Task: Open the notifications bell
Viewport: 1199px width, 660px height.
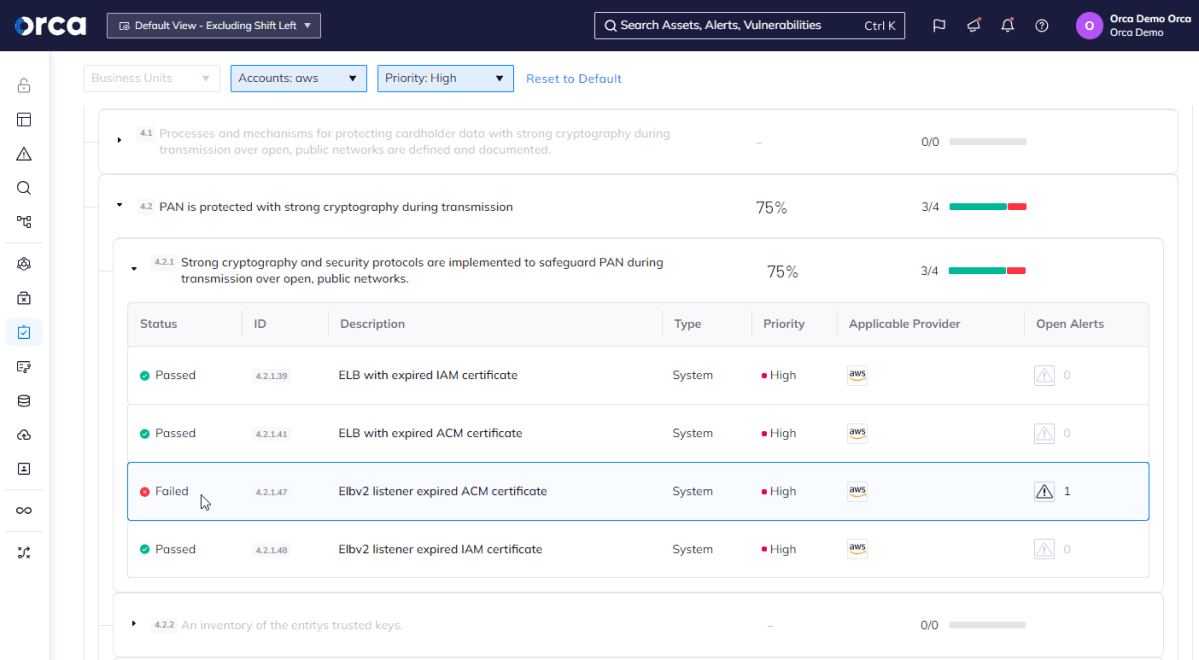Action: click(x=1008, y=25)
